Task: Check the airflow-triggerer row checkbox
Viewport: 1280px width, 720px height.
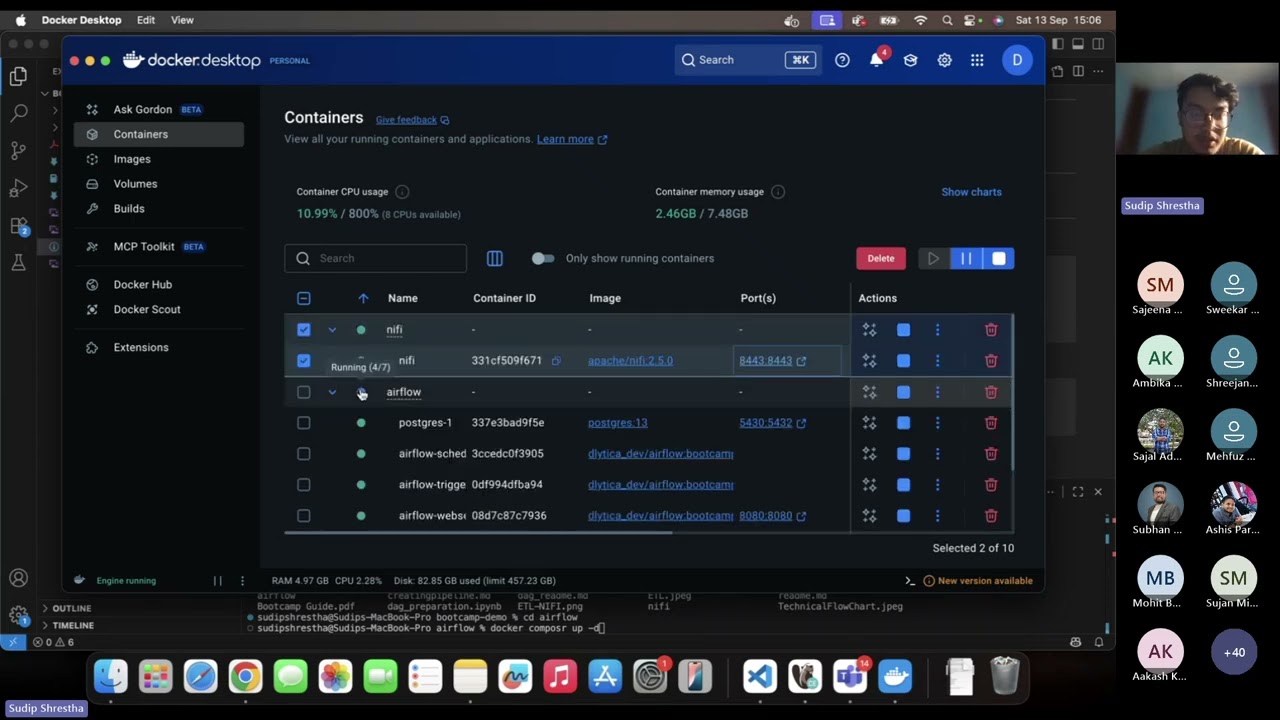Action: [304, 485]
